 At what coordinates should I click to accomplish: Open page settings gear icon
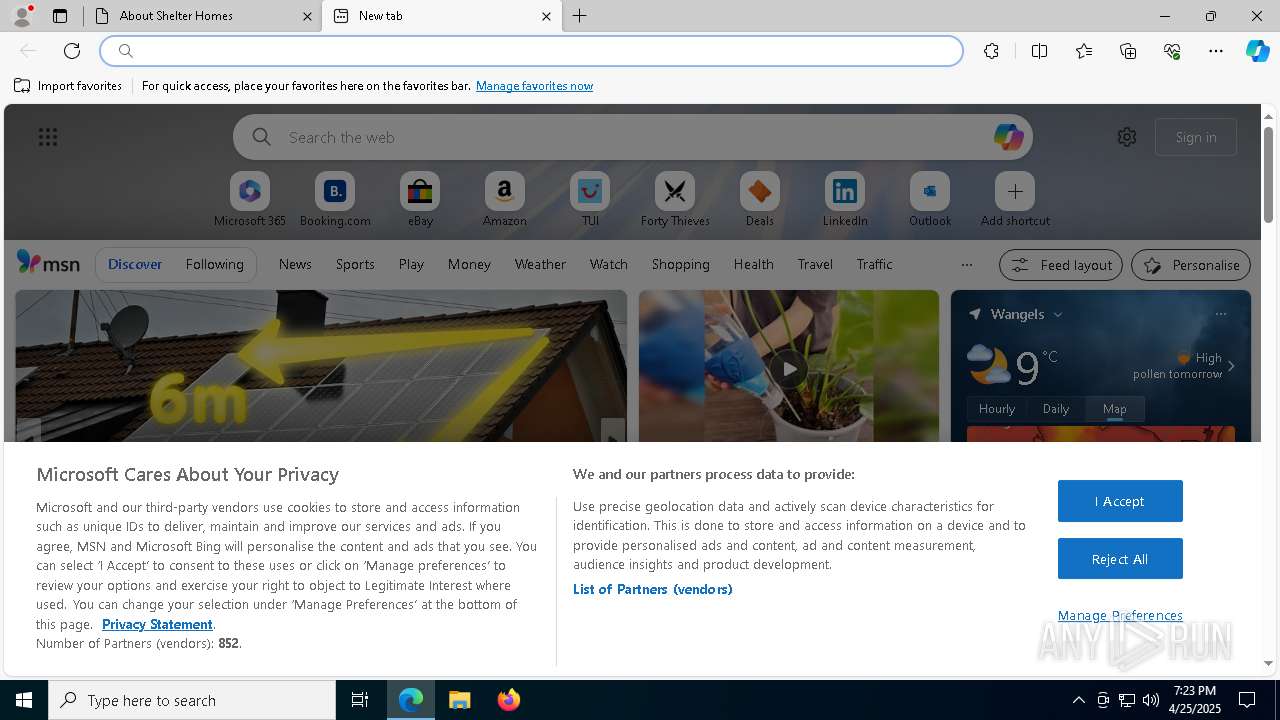tap(1127, 137)
